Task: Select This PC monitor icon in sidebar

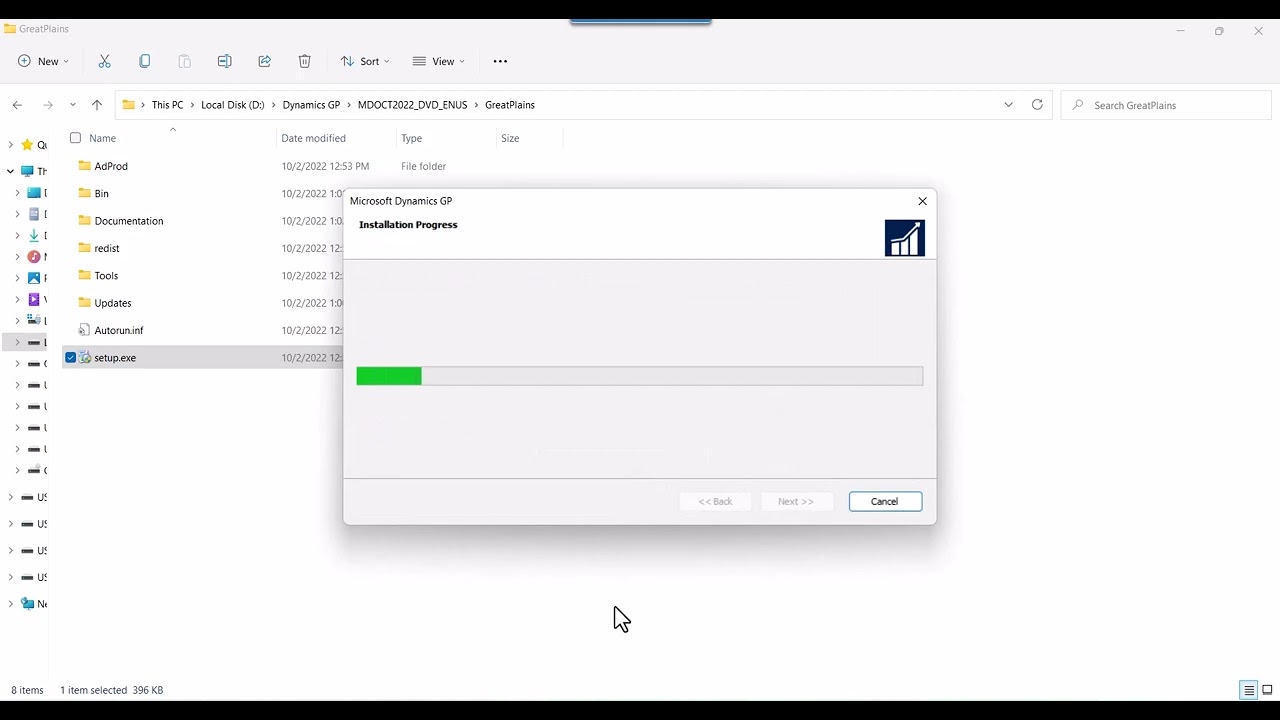Action: (27, 171)
